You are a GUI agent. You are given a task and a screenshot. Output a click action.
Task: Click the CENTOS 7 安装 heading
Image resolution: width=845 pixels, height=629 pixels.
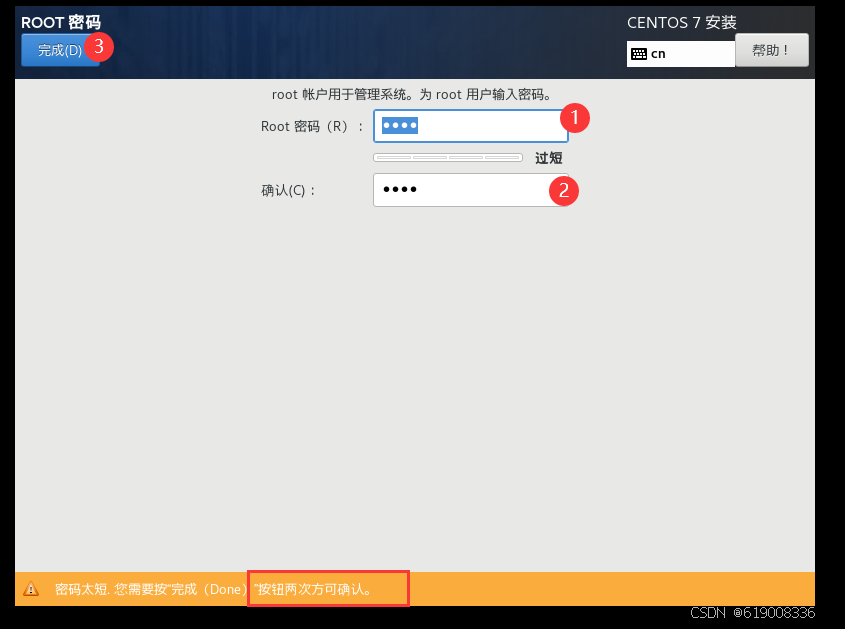click(682, 23)
